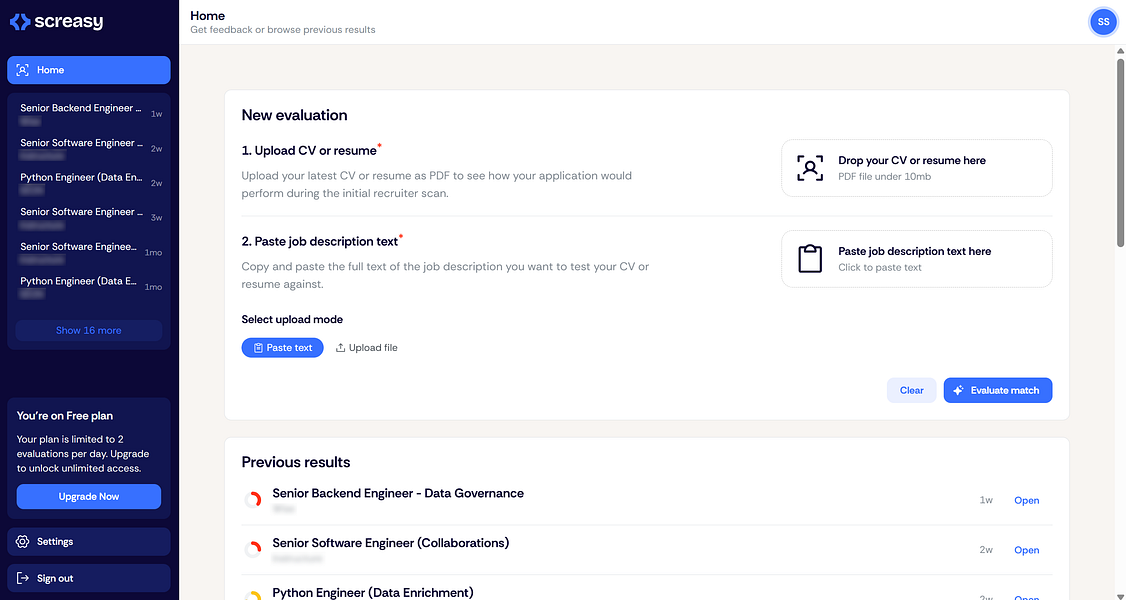The height and width of the screenshot is (600, 1126).
Task: Expand the list with Show 16 more
Action: point(89,330)
